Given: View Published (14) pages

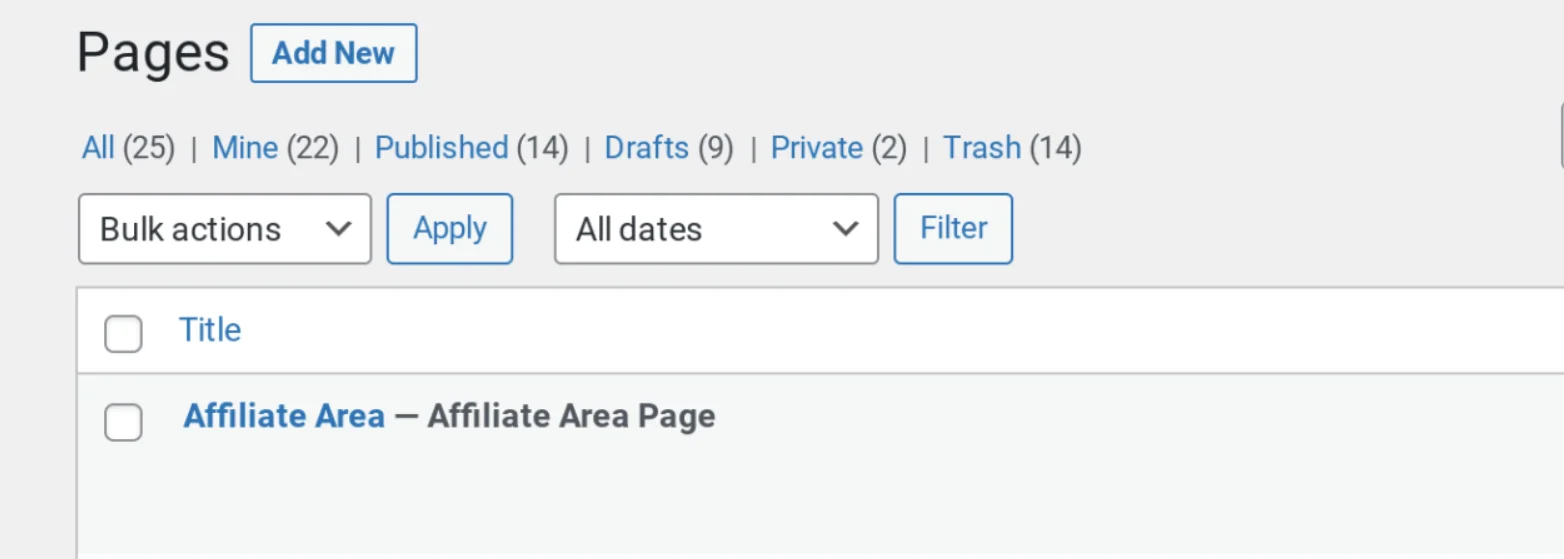Looking at the screenshot, I should 471,148.
